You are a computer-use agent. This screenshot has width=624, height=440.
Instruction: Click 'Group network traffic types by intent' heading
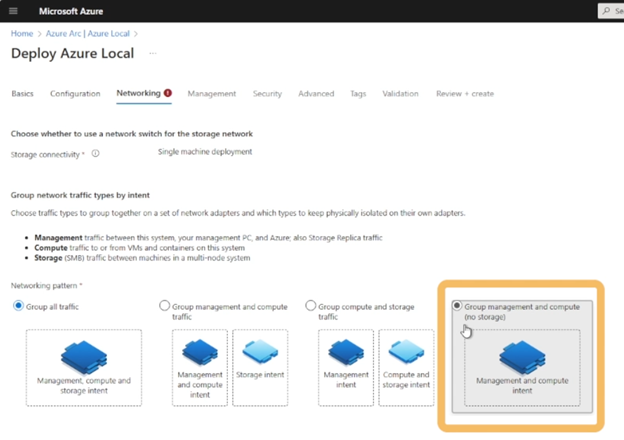coord(80,195)
